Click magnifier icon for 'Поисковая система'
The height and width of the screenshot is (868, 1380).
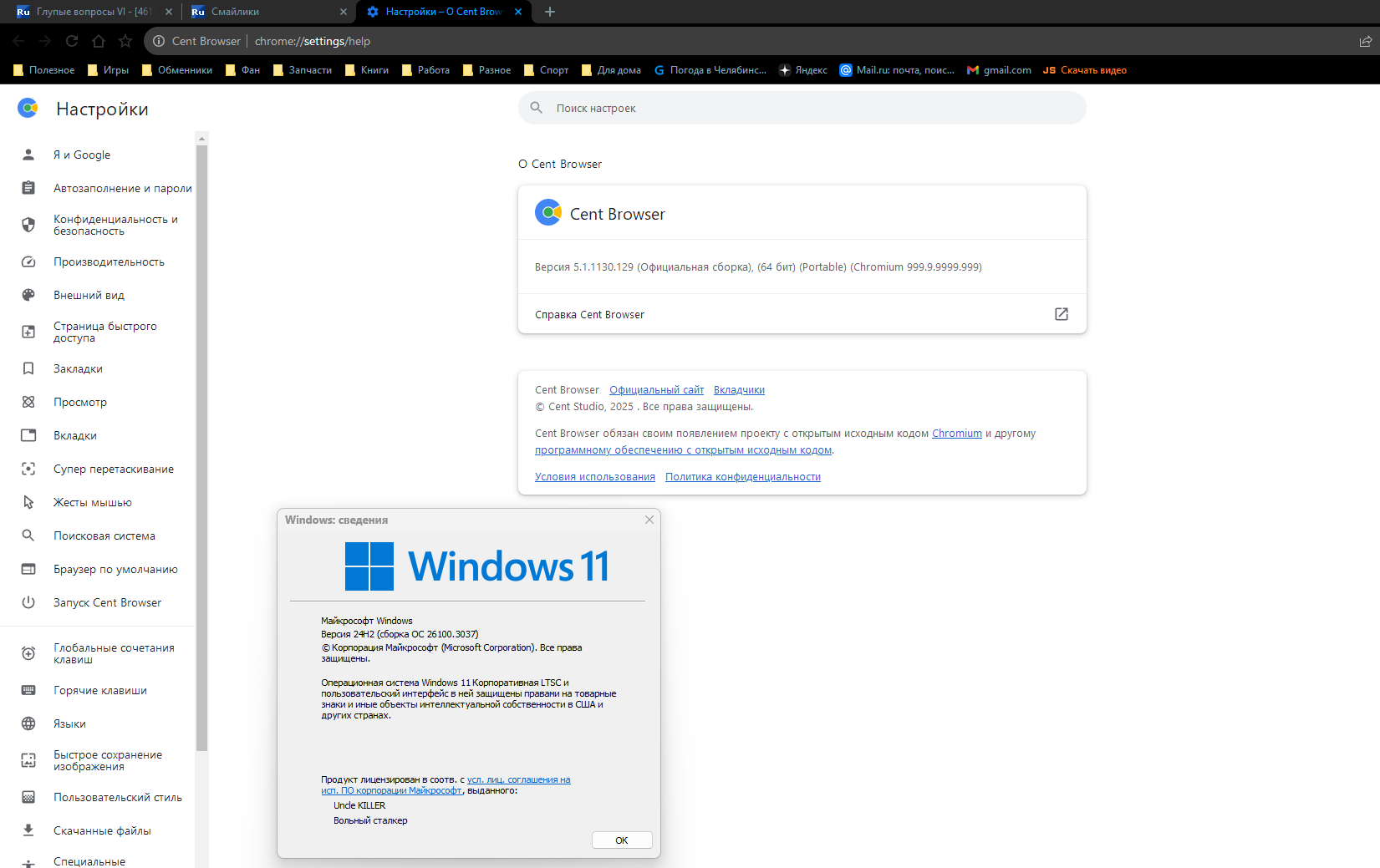(28, 536)
